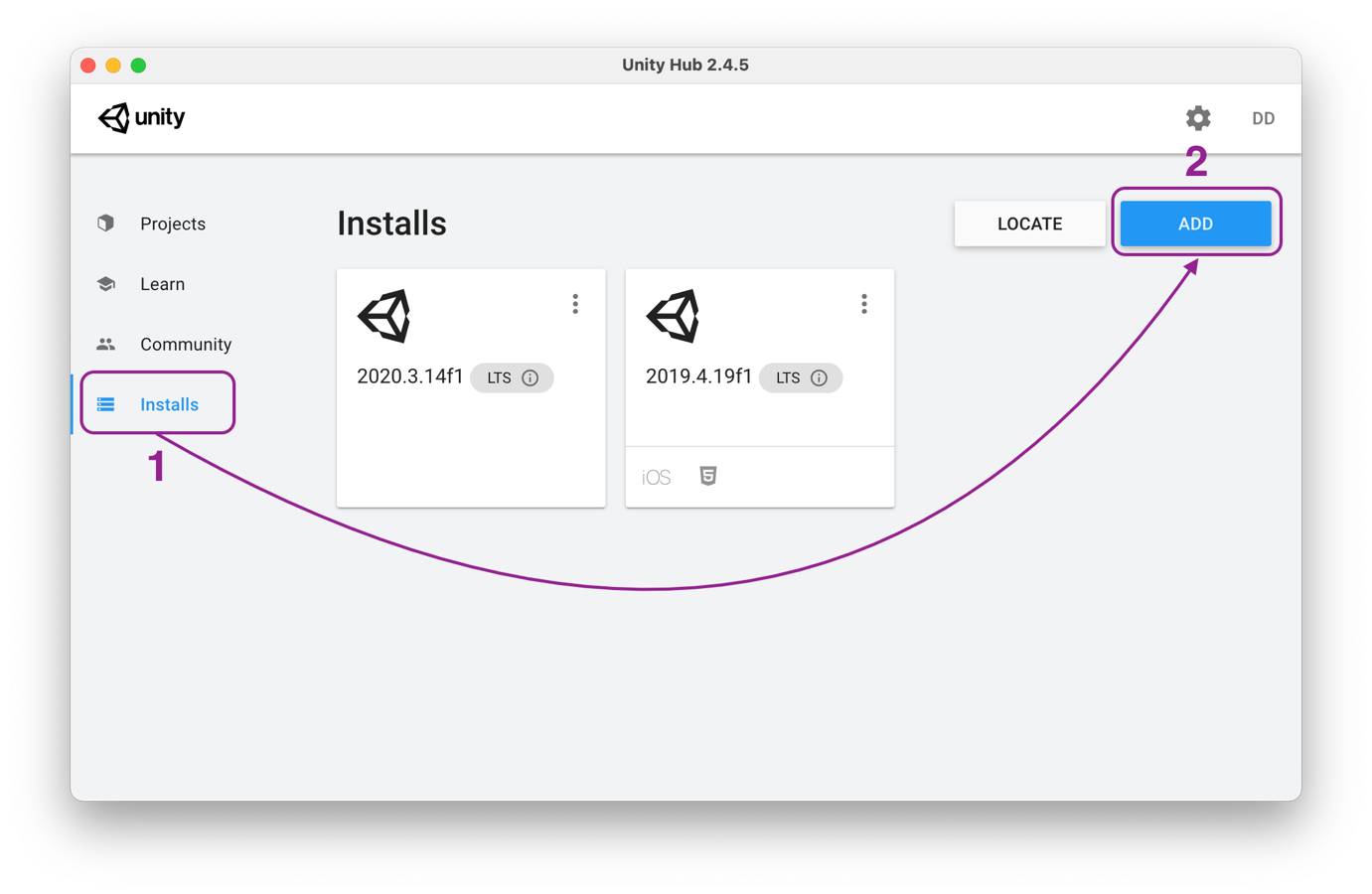Click the HTML5 WebGL module icon

[x=708, y=476]
